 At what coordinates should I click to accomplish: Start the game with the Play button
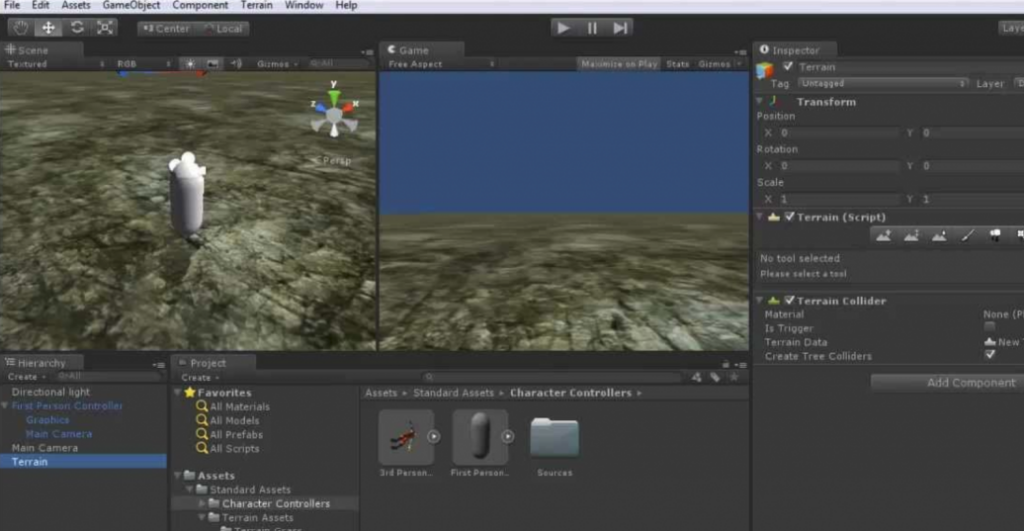562,28
